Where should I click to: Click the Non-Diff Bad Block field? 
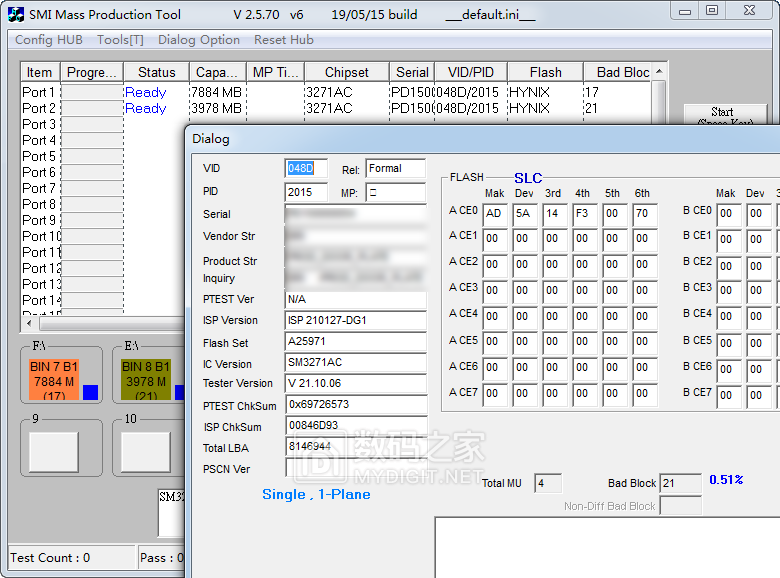click(680, 506)
